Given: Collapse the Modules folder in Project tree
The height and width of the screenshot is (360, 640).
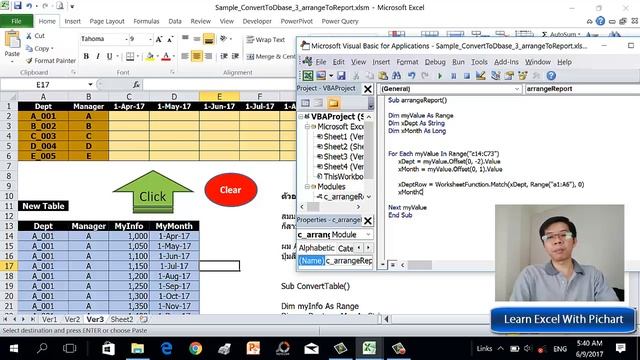Looking at the screenshot, I should tap(307, 187).
